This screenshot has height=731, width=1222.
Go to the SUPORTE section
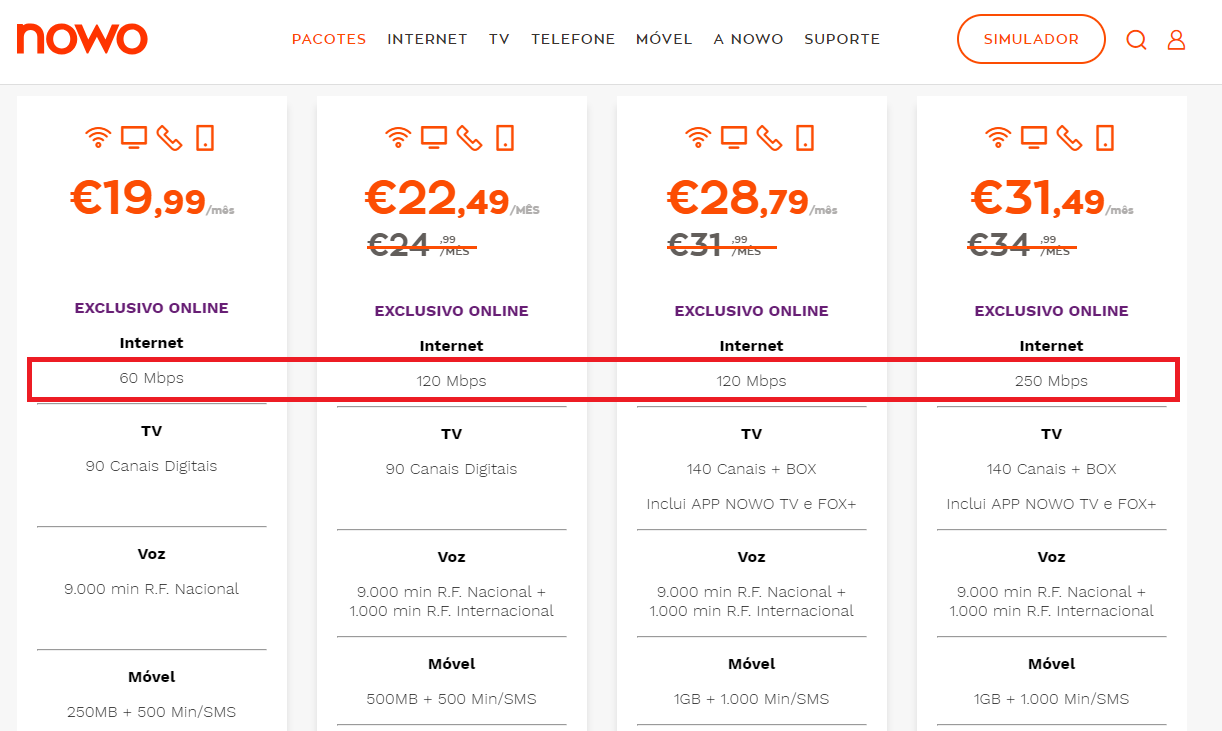(x=842, y=39)
